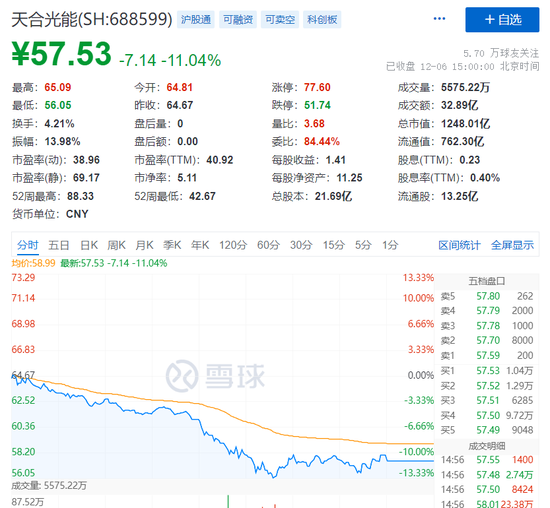Screen dimensions: 550x508
Task: Select the 可卖空 tag
Action: [280, 19]
